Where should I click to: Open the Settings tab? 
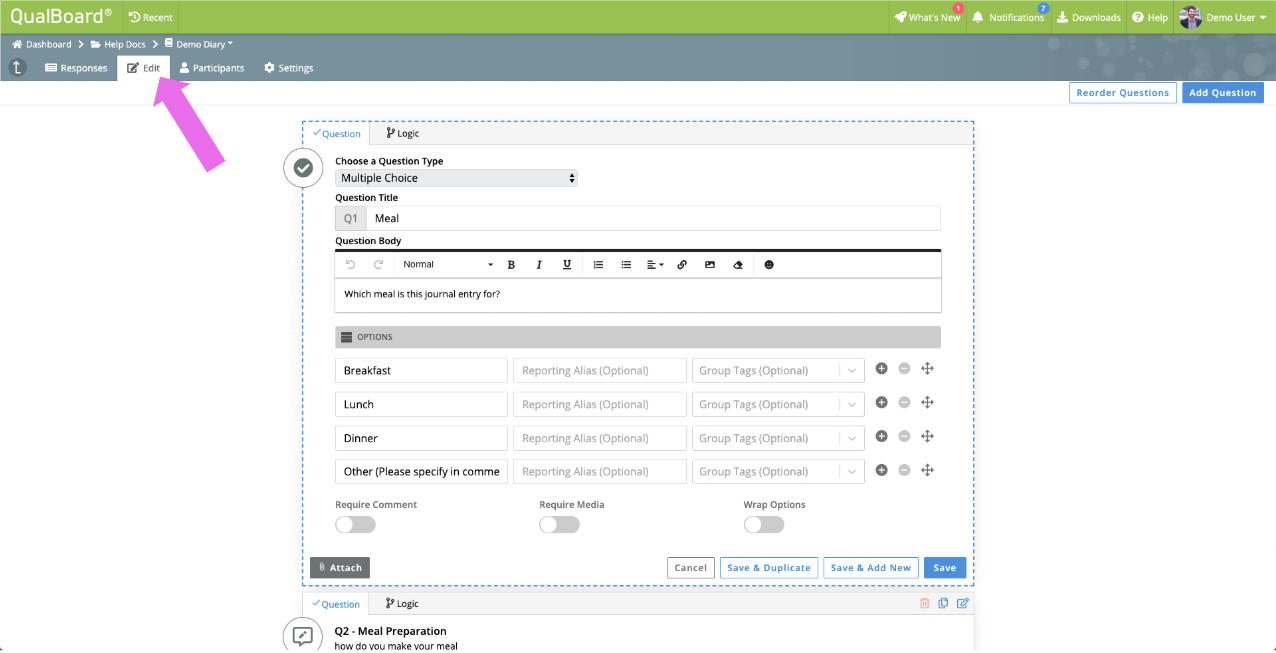point(288,68)
